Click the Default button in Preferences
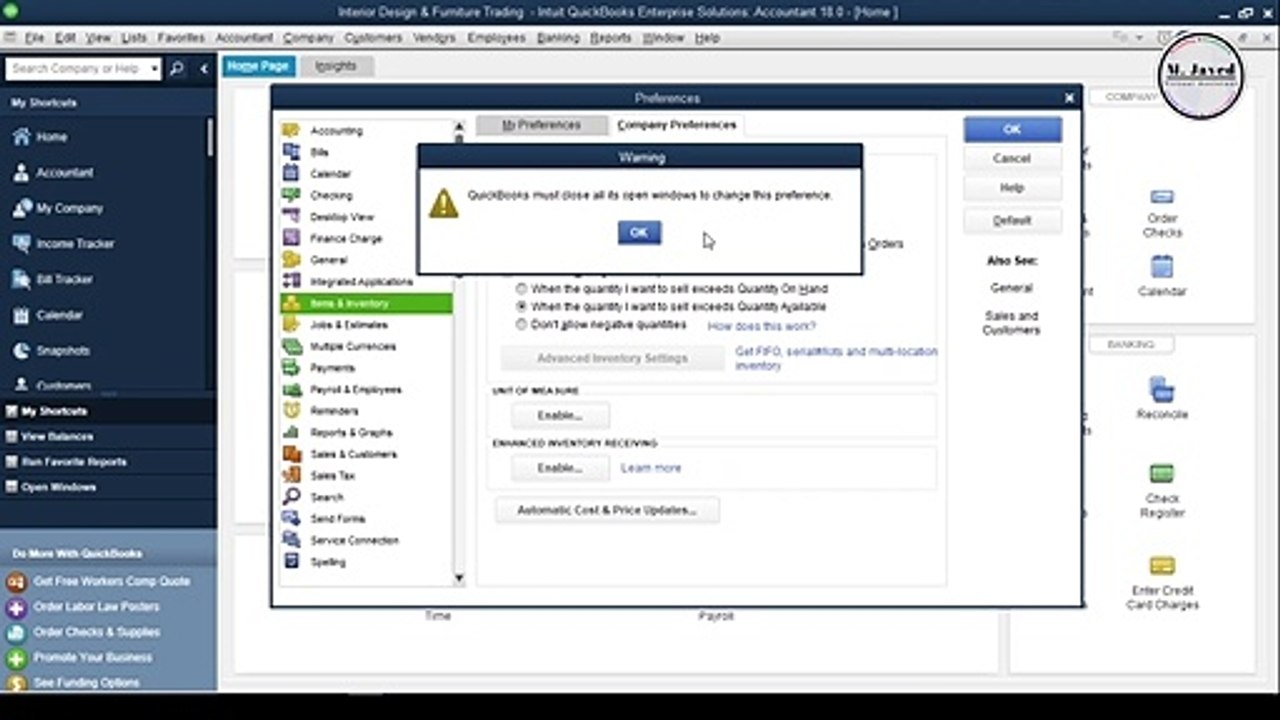 1012,220
